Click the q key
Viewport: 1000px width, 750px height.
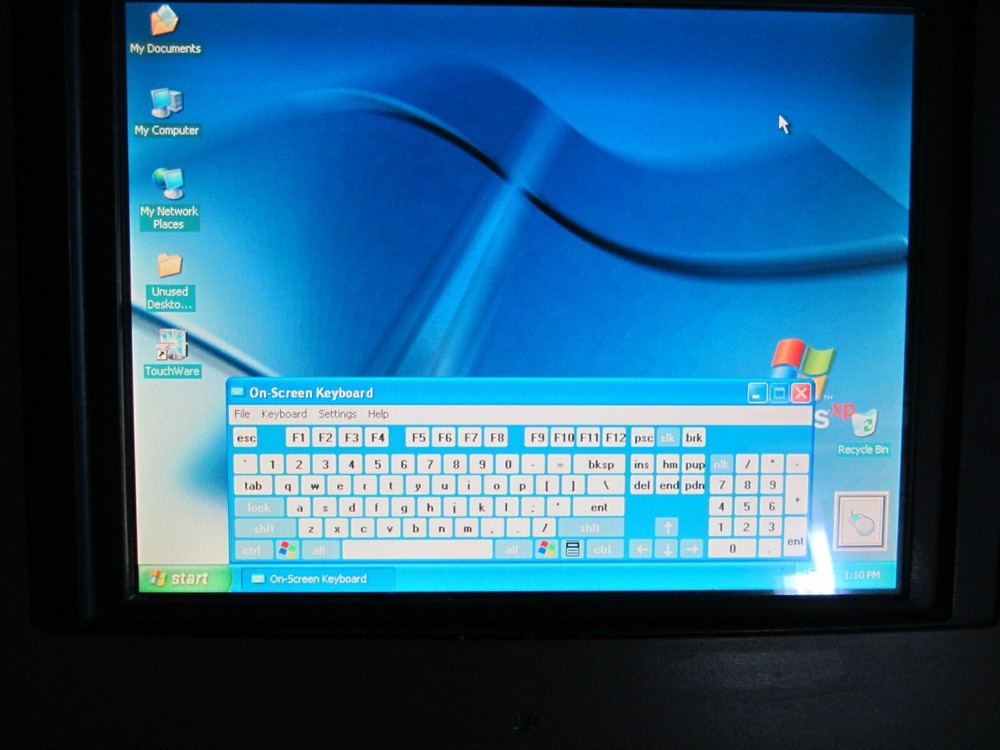[288, 486]
